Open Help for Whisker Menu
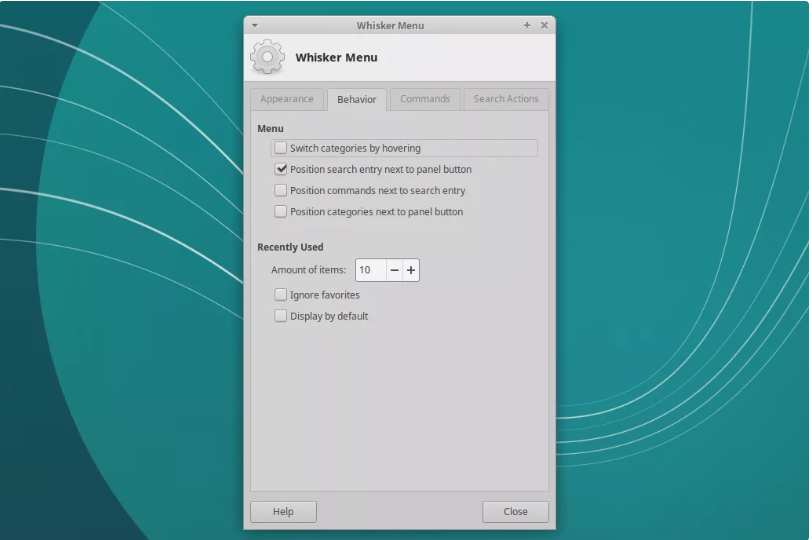812x540 pixels. click(283, 512)
